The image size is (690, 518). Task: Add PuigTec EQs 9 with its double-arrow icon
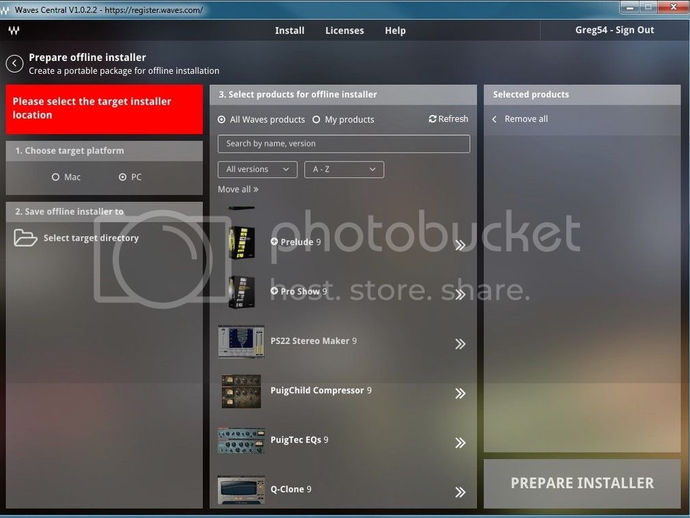(460, 442)
